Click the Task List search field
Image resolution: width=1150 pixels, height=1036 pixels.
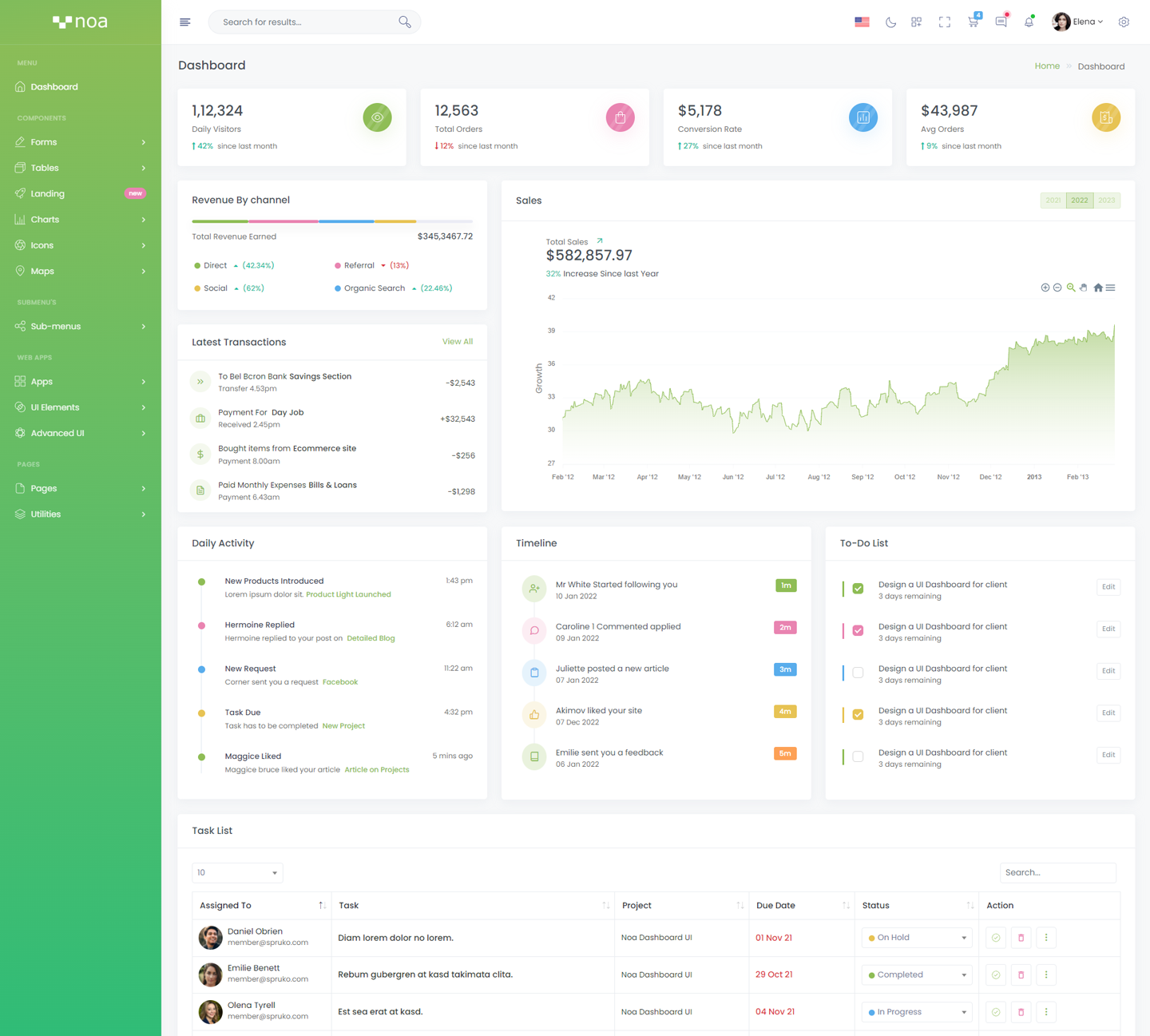1057,873
